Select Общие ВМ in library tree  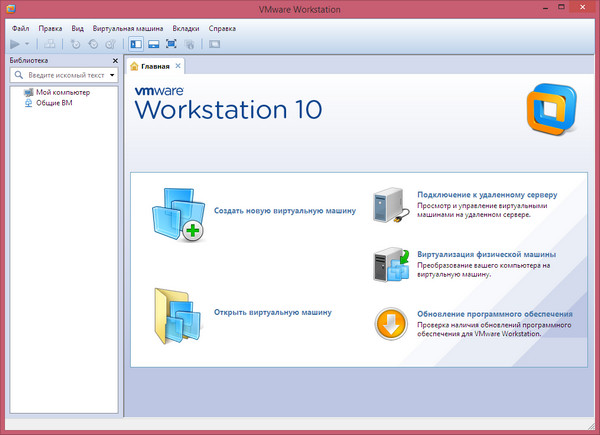point(54,102)
